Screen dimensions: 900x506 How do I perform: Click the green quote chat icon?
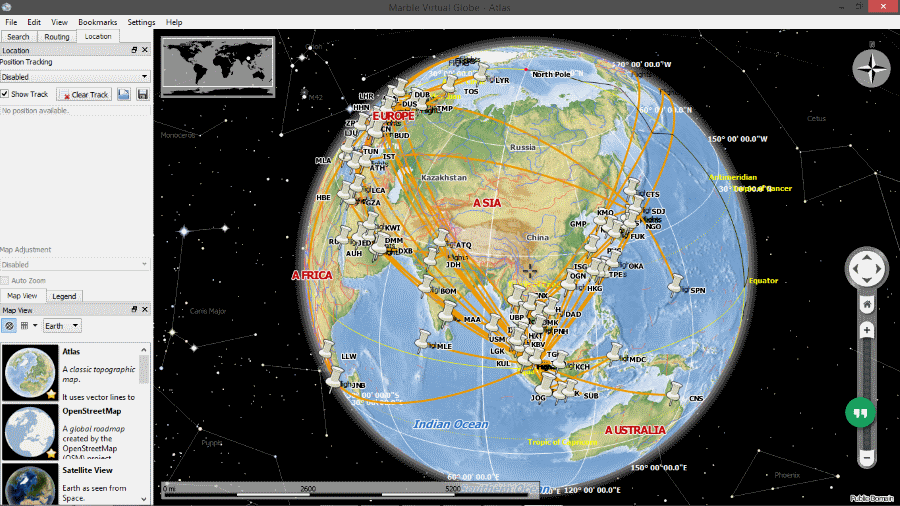(860, 412)
